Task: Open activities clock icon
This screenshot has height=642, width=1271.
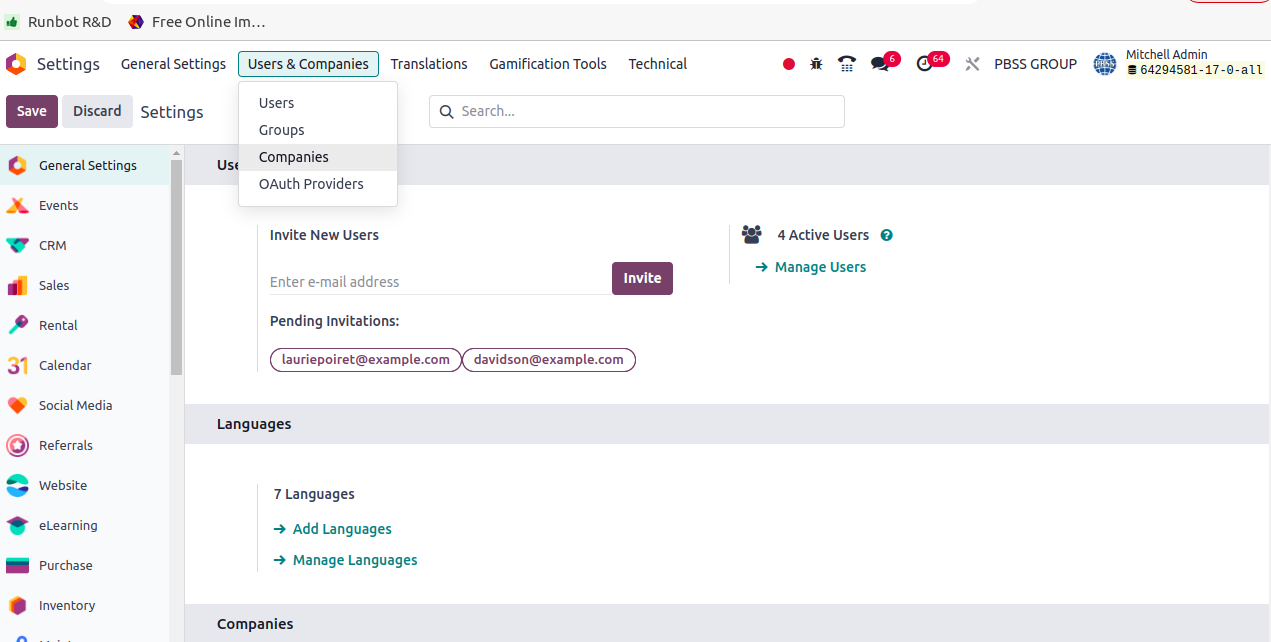Action: pos(925,64)
